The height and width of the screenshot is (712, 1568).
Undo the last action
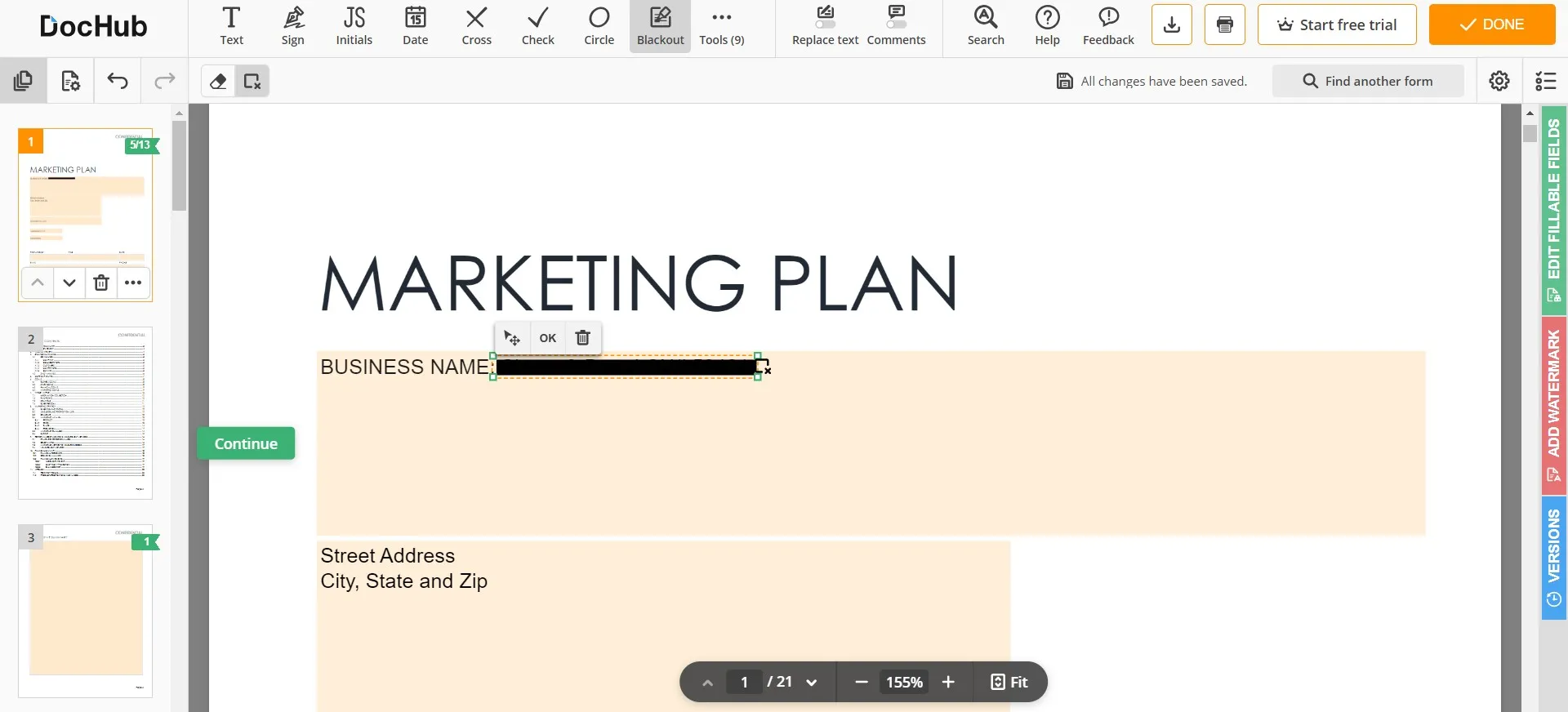click(118, 81)
